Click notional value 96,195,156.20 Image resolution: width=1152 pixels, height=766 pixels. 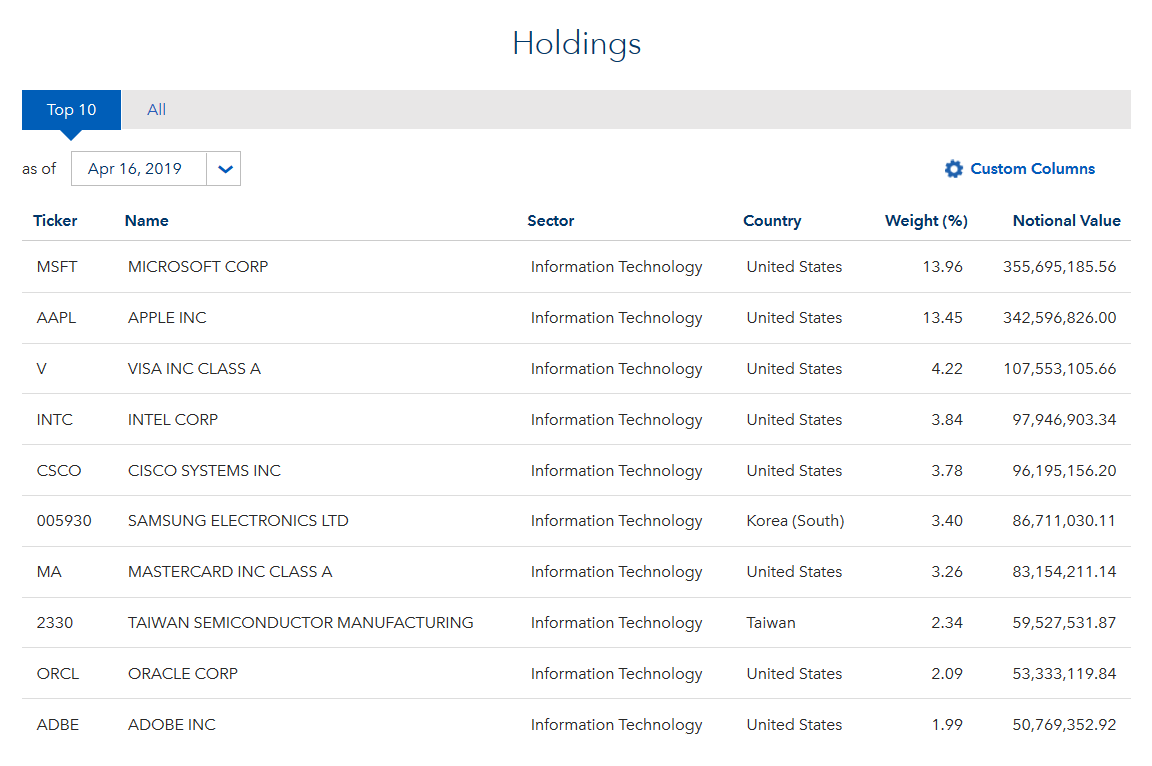(1065, 470)
